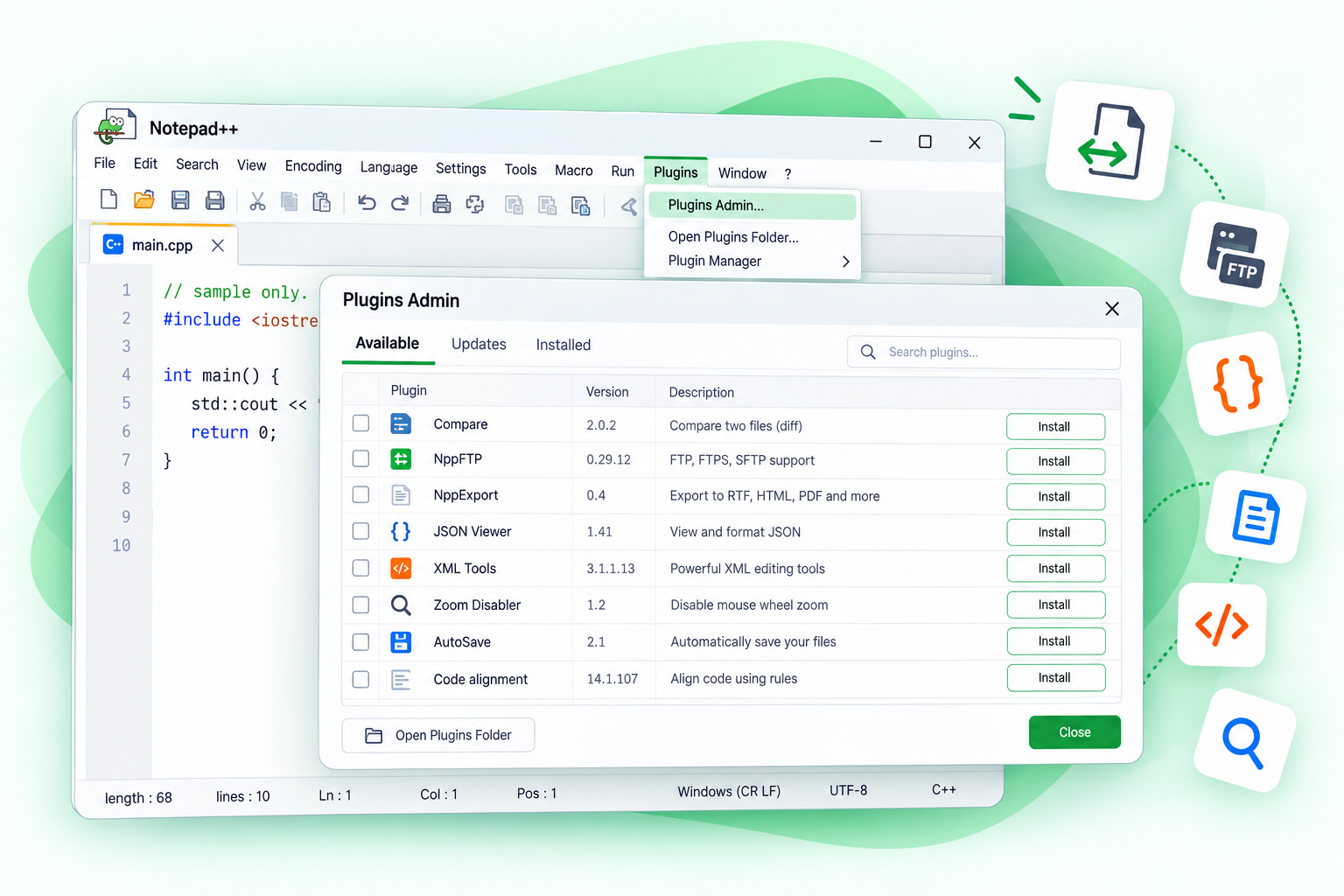
Task: Click Open Plugins Folder button in dialog
Action: [438, 735]
